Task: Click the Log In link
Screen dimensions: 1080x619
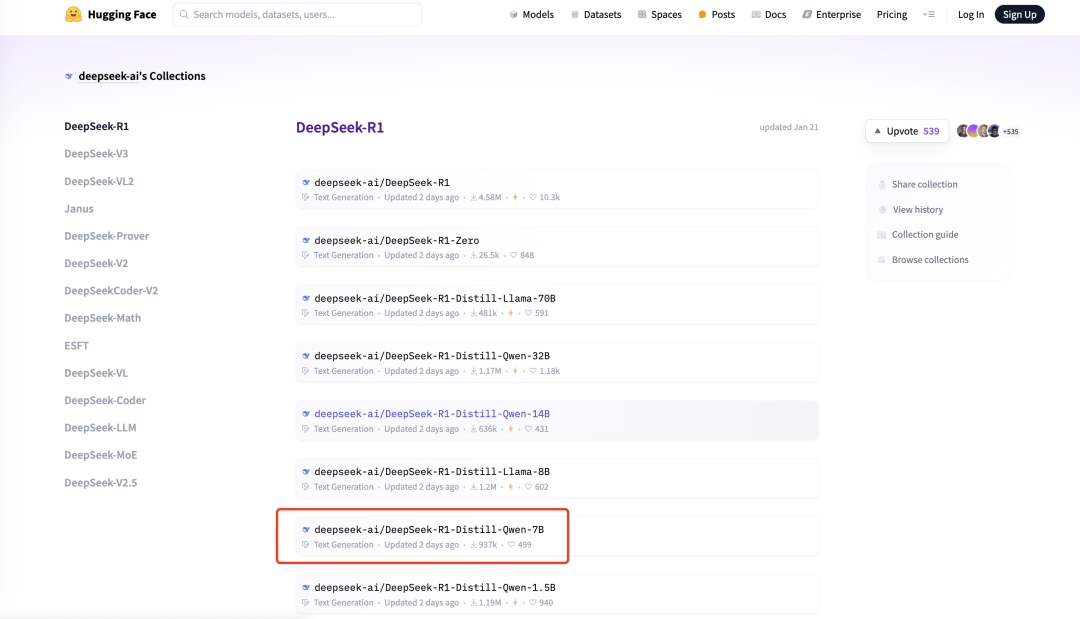Action: (970, 14)
